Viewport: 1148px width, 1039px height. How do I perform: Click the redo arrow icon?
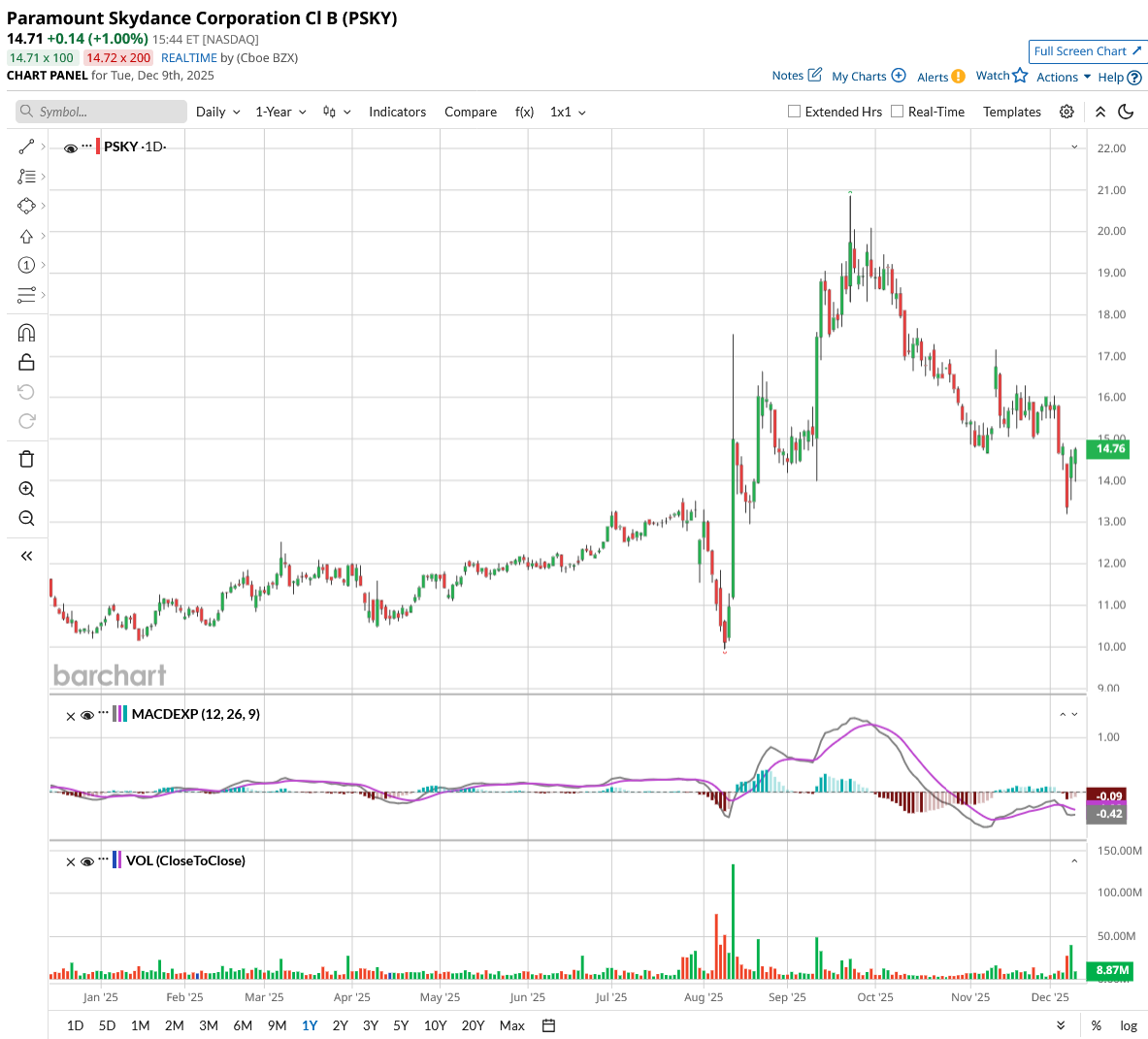(x=26, y=421)
